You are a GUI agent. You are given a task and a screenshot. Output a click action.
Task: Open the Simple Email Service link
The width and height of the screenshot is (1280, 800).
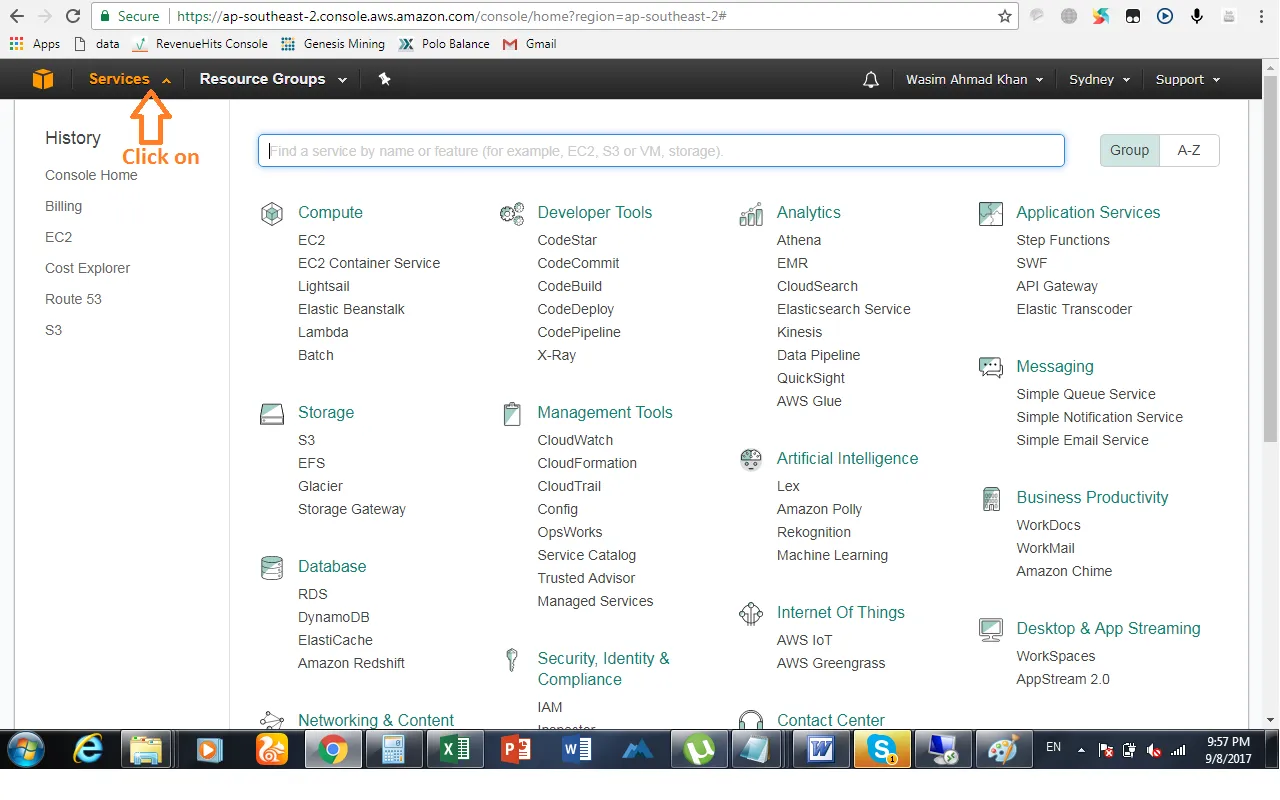click(1082, 440)
